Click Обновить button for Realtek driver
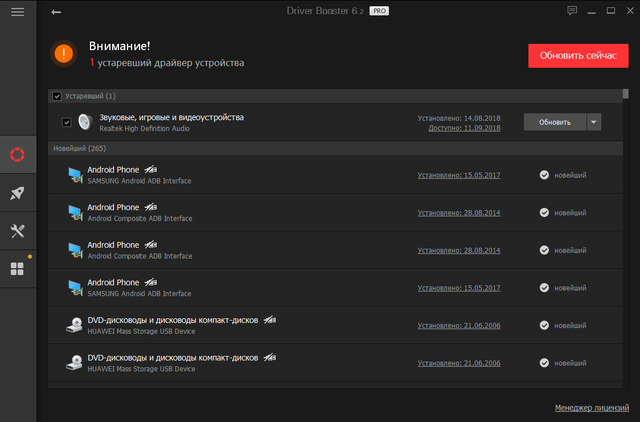This screenshot has height=422, width=640. click(554, 122)
